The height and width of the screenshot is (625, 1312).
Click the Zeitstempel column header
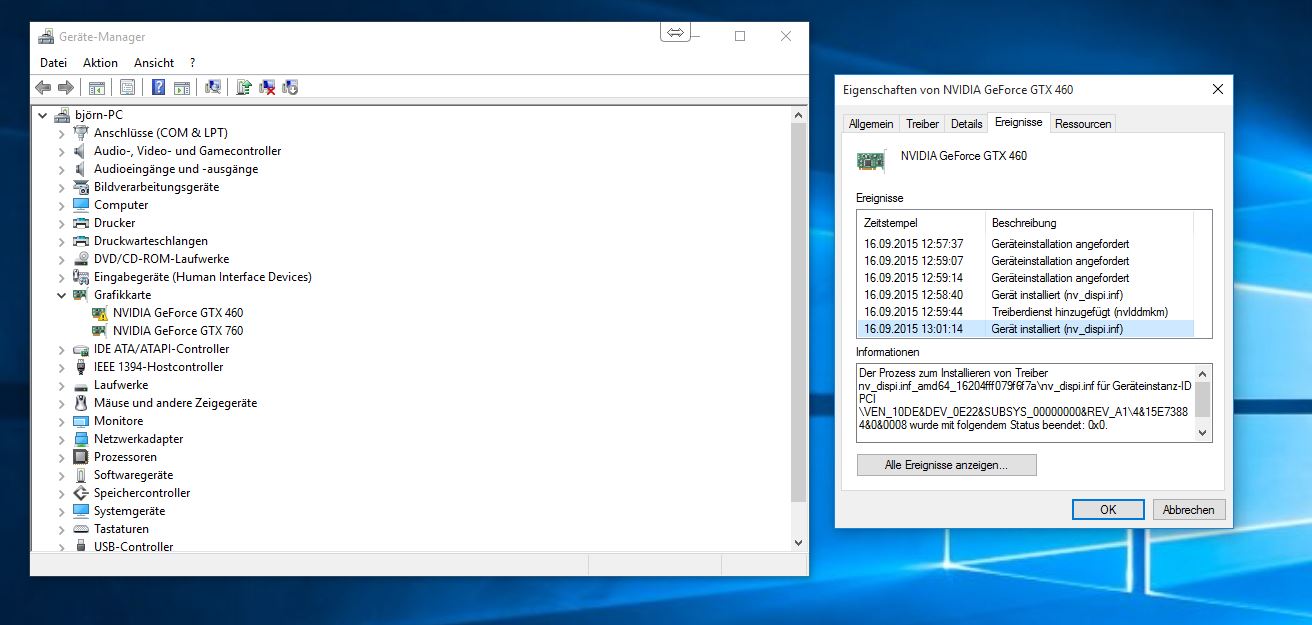tap(921, 223)
